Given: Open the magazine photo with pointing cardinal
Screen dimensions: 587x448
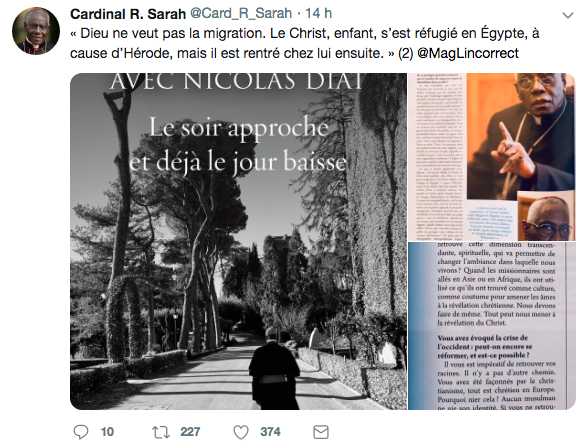Looking at the screenshot, I should (492, 156).
